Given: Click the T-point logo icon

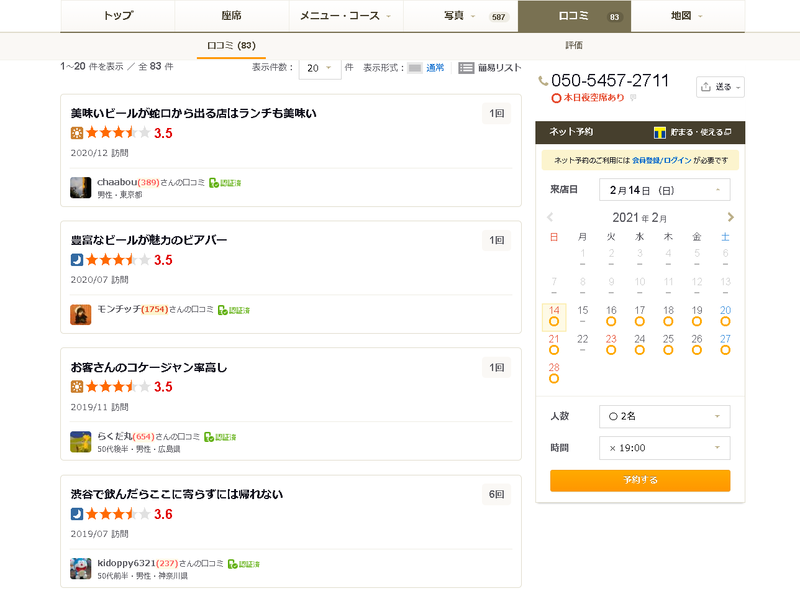Looking at the screenshot, I should coord(660,132).
